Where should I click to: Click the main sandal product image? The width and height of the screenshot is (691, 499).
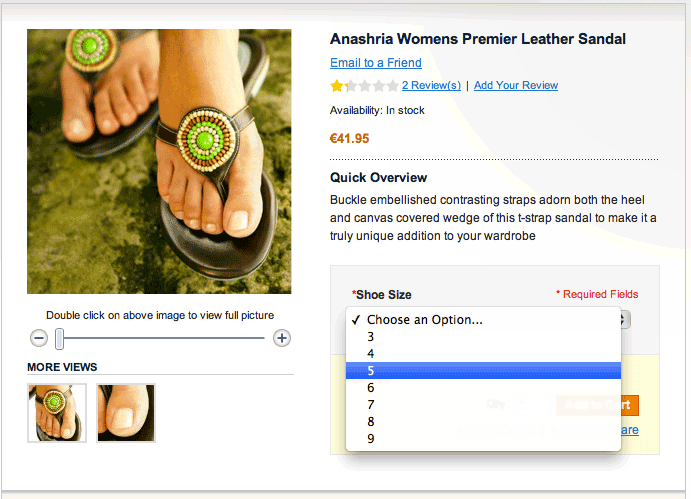(x=159, y=161)
